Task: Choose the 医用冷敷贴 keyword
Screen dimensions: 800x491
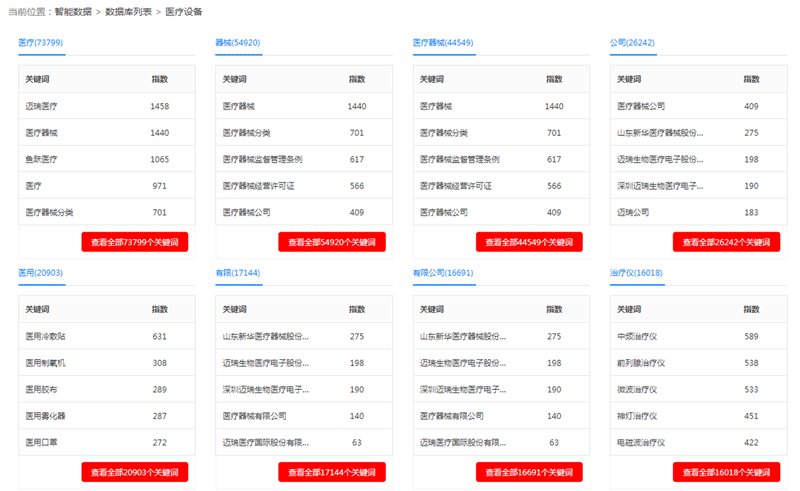Action: point(46,336)
